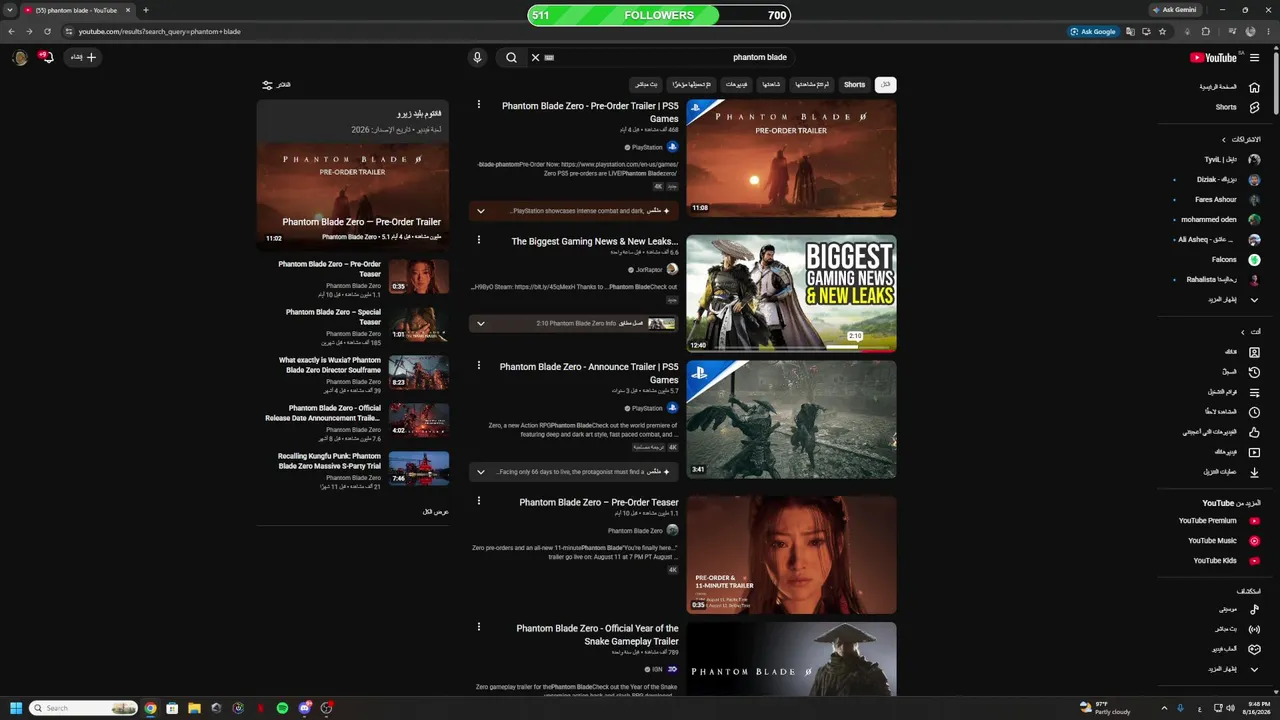Expand AI summary under Pre-Order Trailer video
The height and width of the screenshot is (720, 1280).
click(481, 211)
